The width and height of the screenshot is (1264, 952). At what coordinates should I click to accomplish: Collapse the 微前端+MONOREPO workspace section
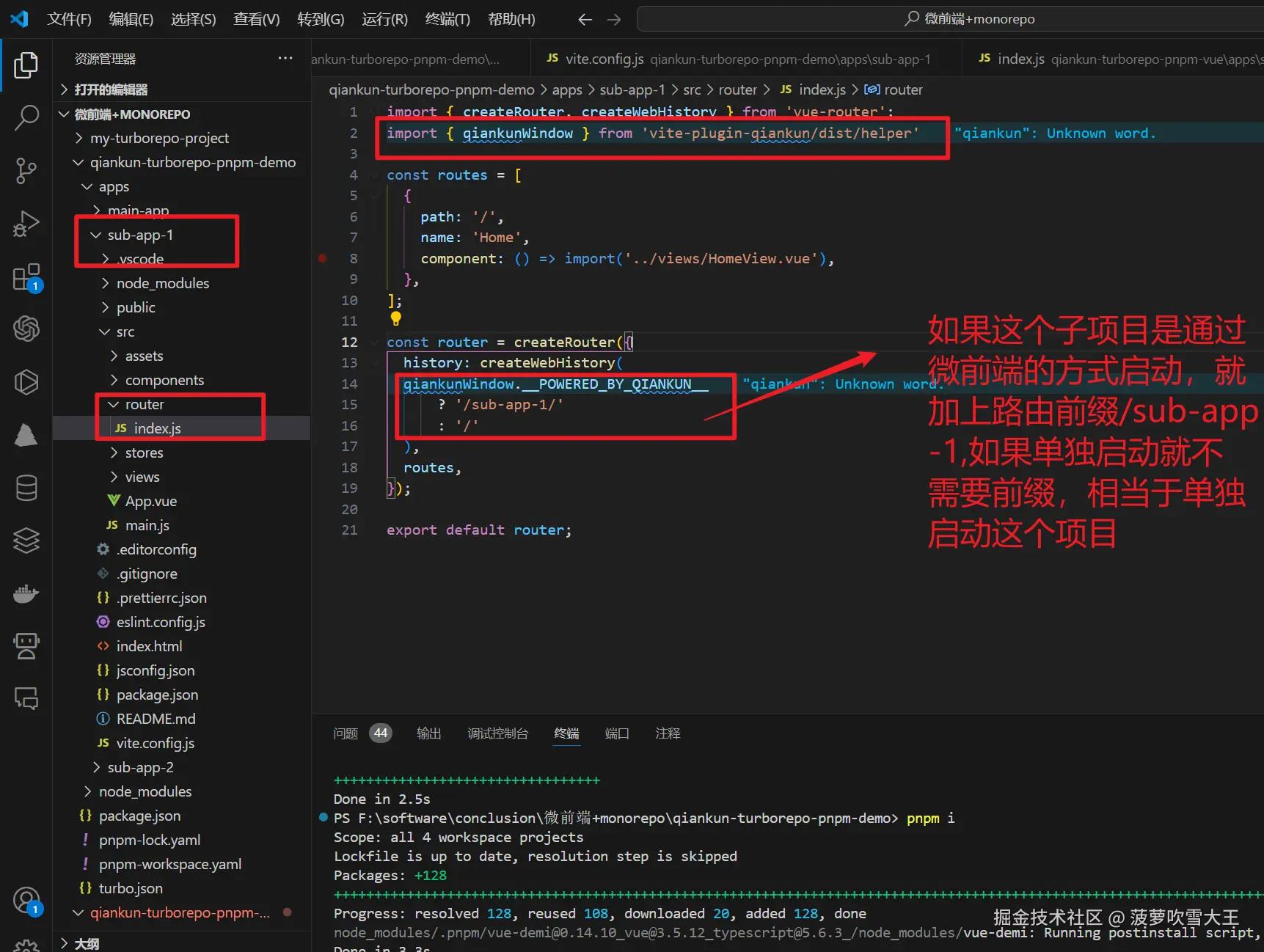coord(181,114)
